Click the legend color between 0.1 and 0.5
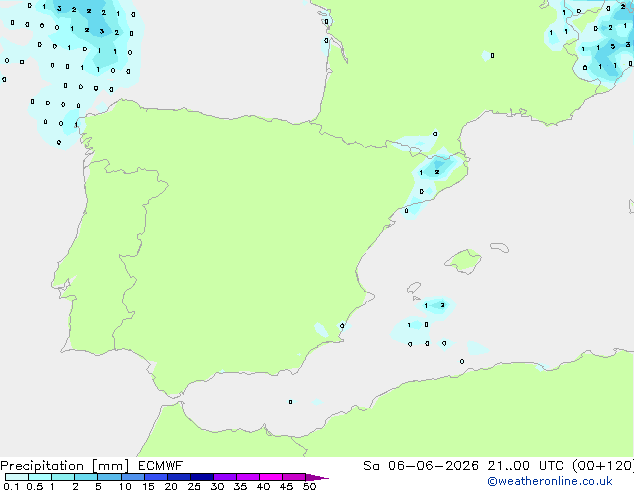 [x=17, y=477]
